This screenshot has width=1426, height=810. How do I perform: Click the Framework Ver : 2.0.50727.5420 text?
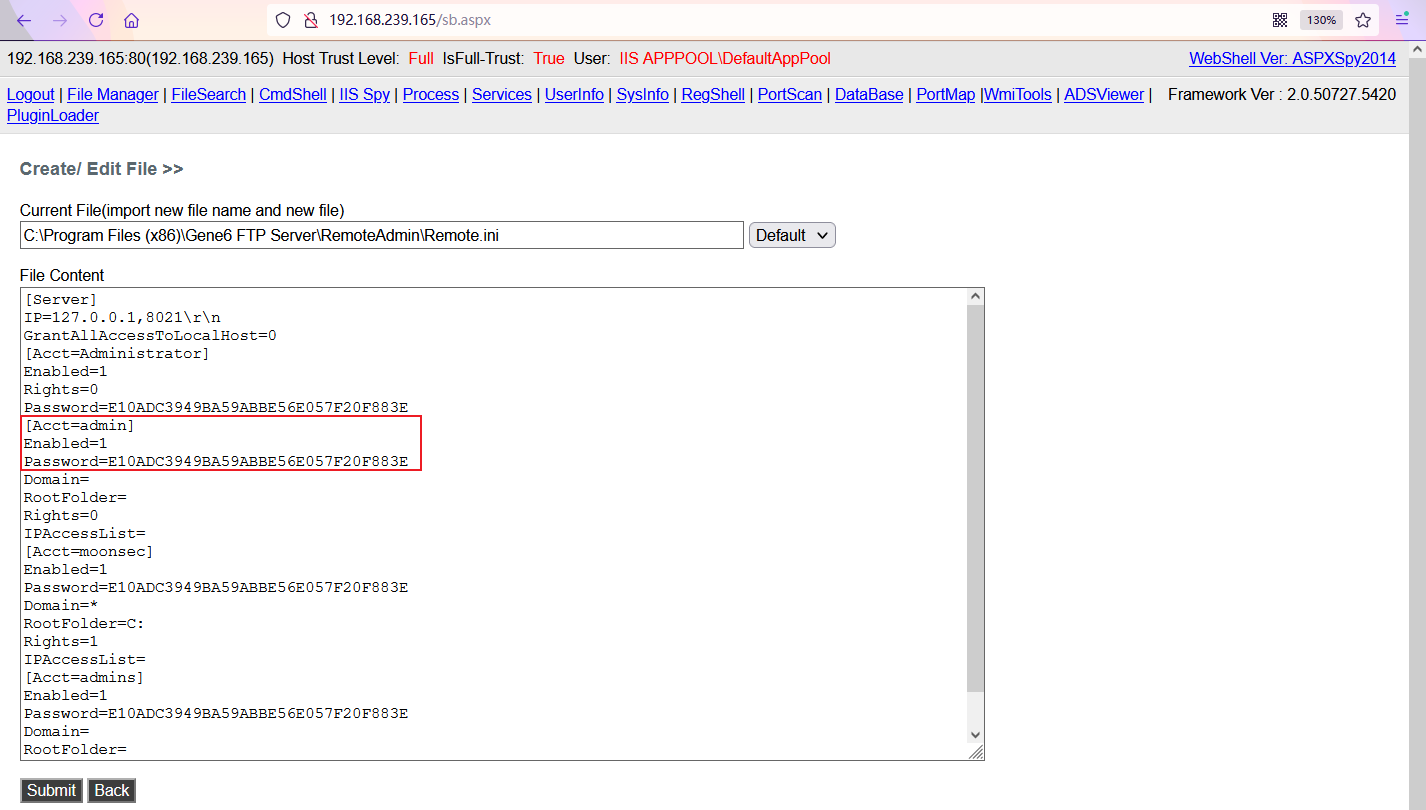[1282, 95]
